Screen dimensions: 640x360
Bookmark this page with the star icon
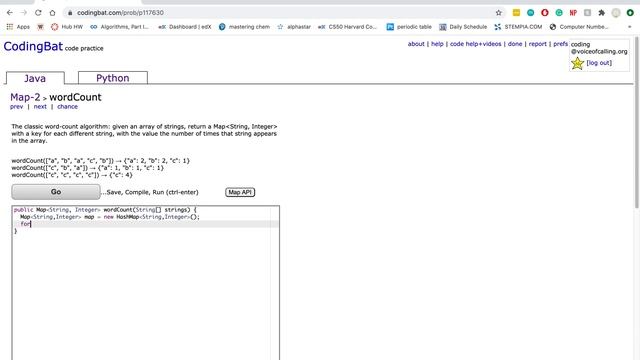(498, 13)
